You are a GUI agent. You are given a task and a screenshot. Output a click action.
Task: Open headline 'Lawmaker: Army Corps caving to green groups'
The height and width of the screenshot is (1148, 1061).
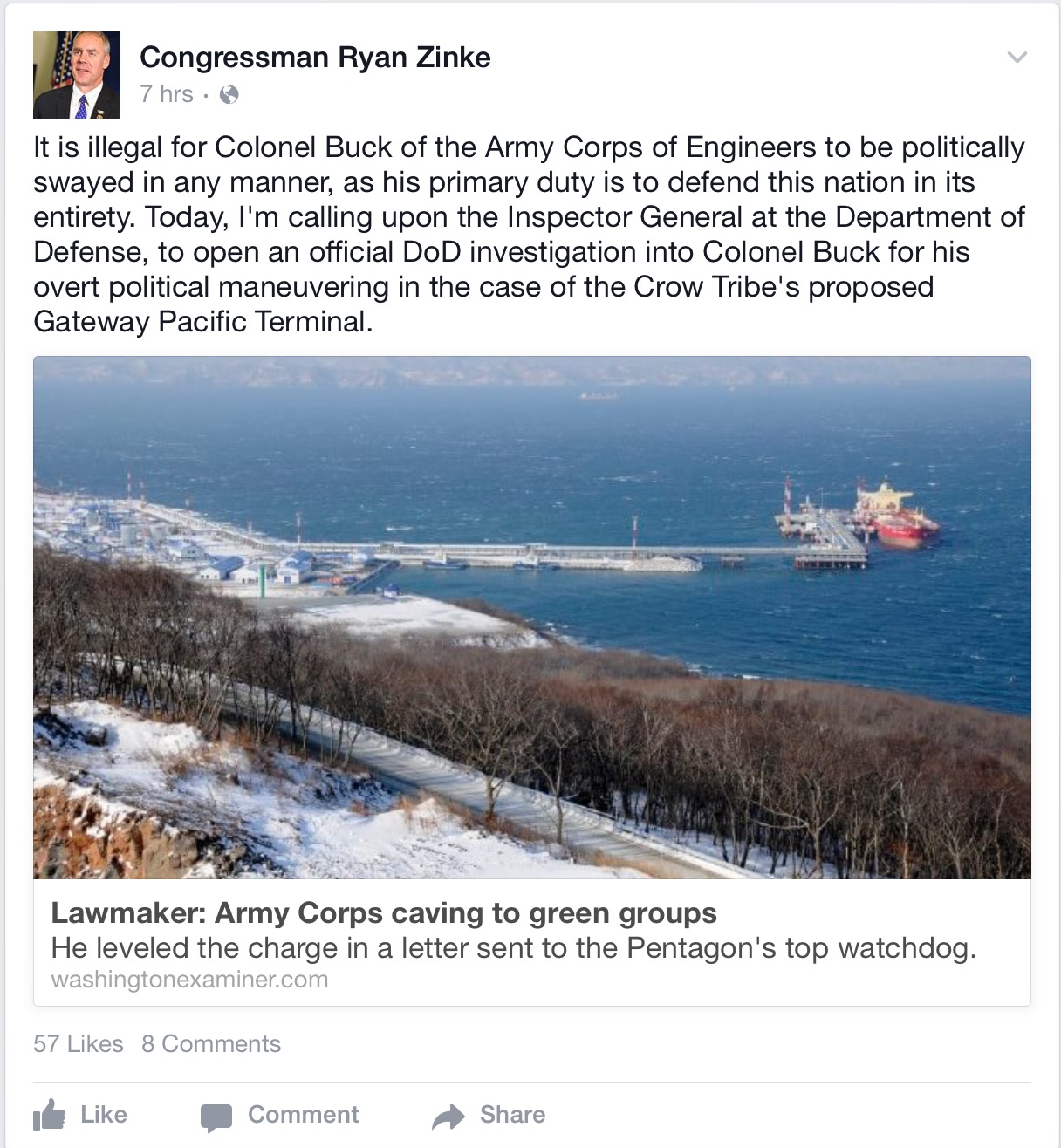384,912
